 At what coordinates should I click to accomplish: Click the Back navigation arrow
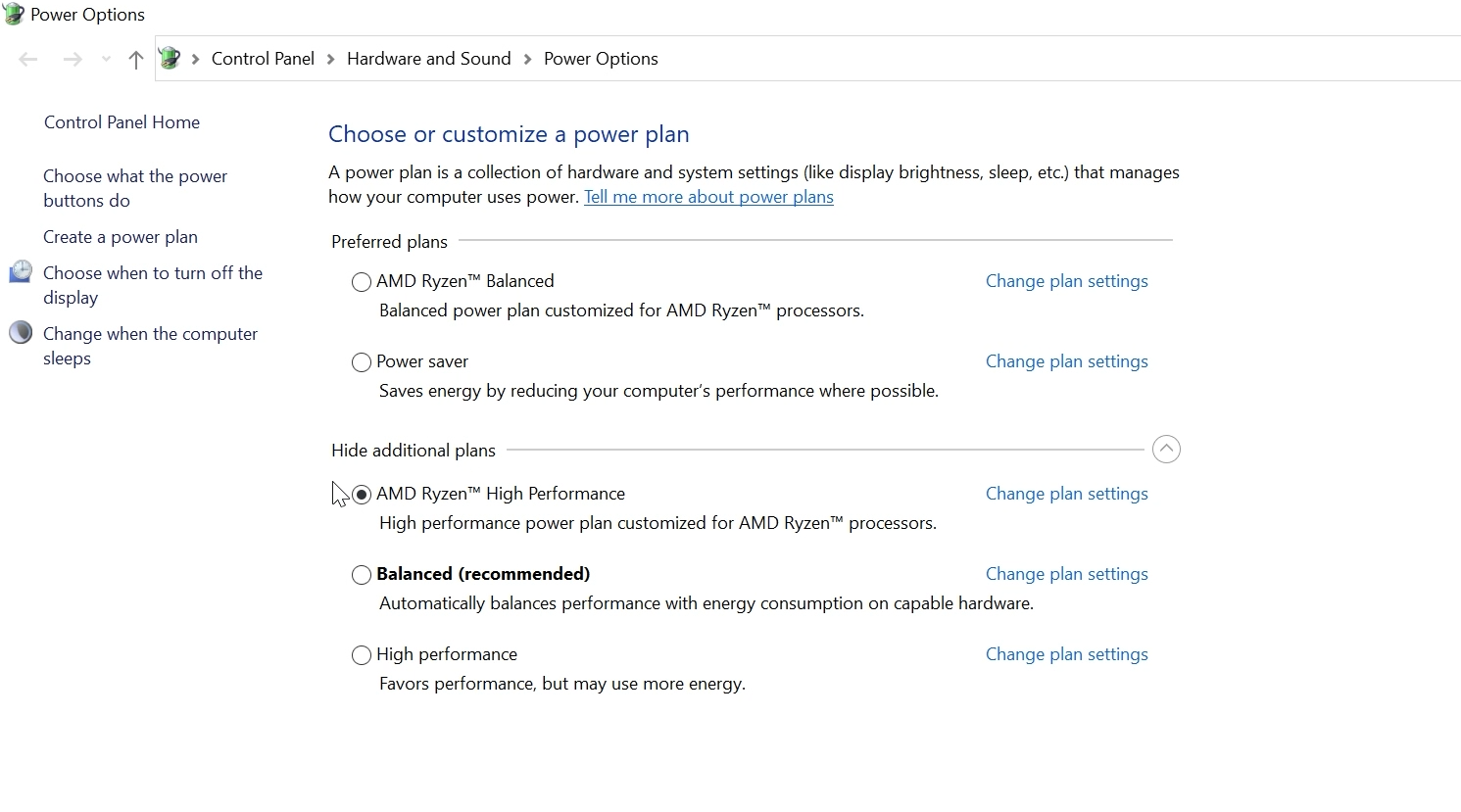28,60
